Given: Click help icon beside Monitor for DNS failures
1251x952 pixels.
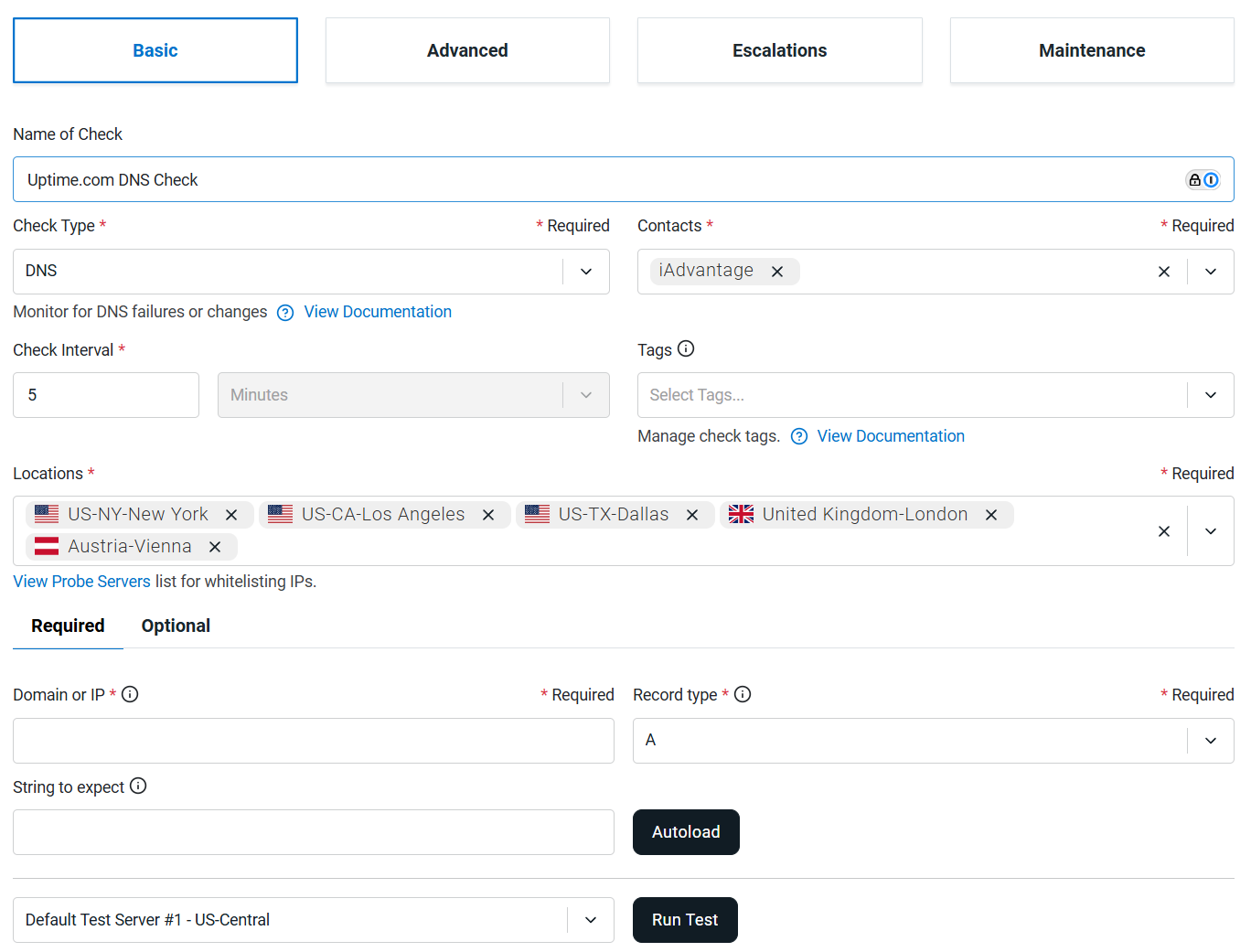Looking at the screenshot, I should [285, 313].
